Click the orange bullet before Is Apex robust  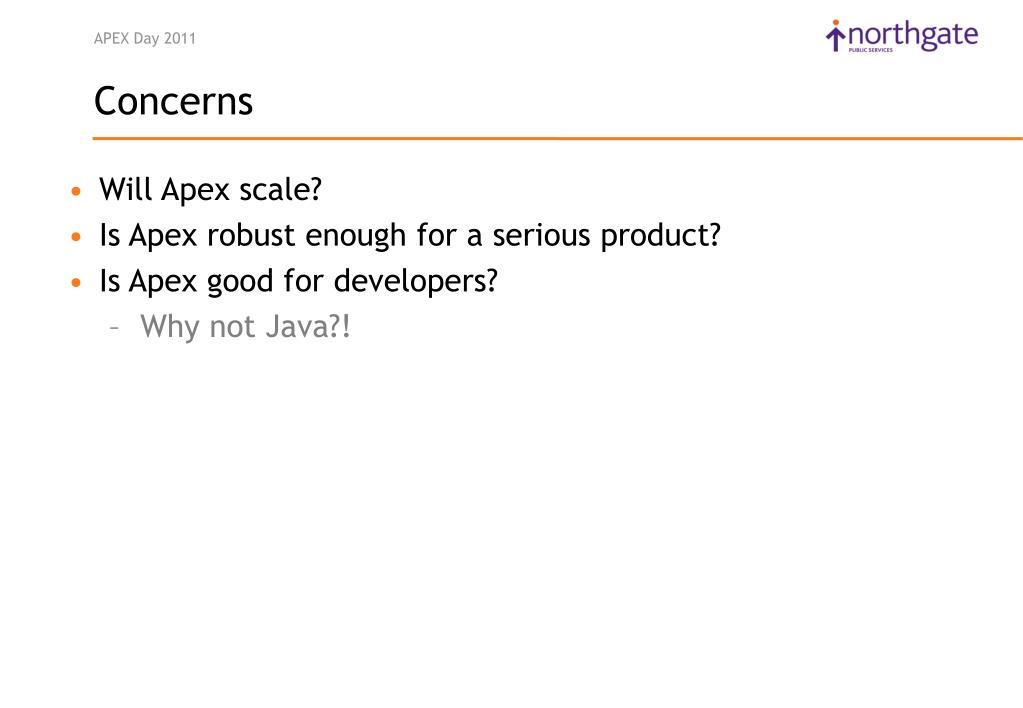[76, 237]
